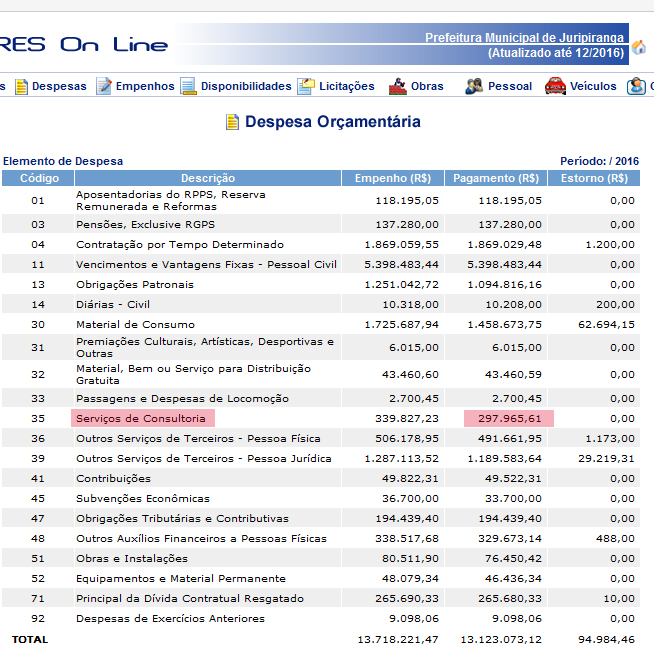Click the Disponibilidades sheet icon
Viewport: 654px width, 652px height.
tap(188, 86)
